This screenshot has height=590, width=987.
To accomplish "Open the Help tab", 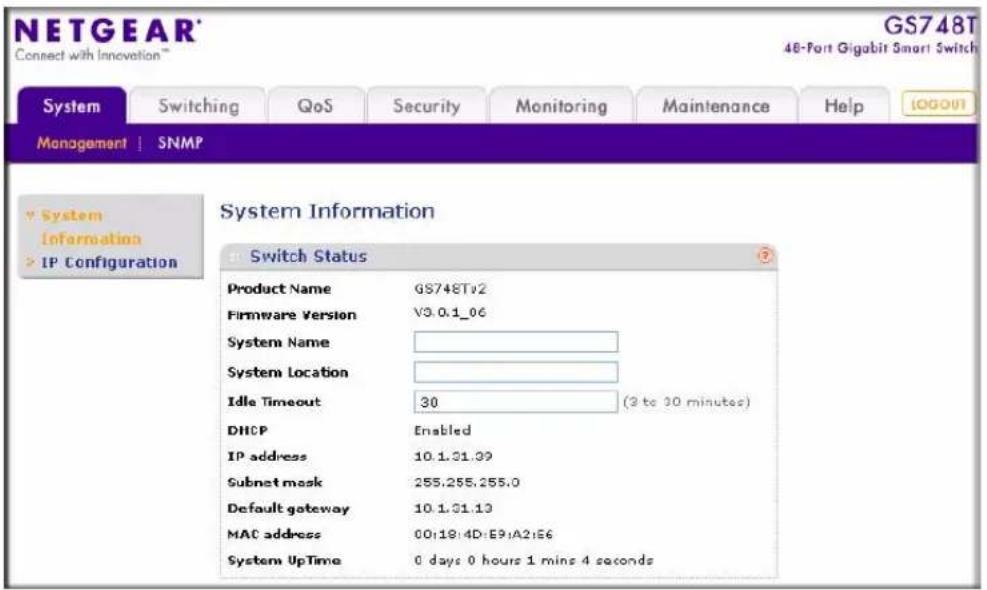I will (x=844, y=106).
